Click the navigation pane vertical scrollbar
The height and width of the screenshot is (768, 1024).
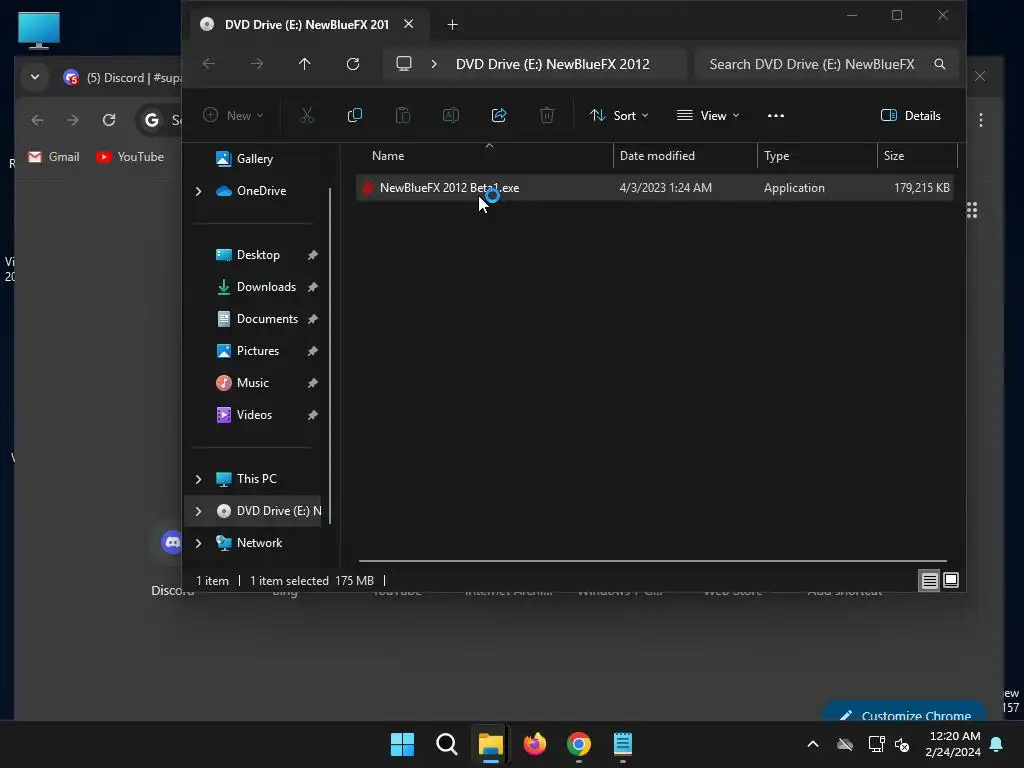(330, 356)
